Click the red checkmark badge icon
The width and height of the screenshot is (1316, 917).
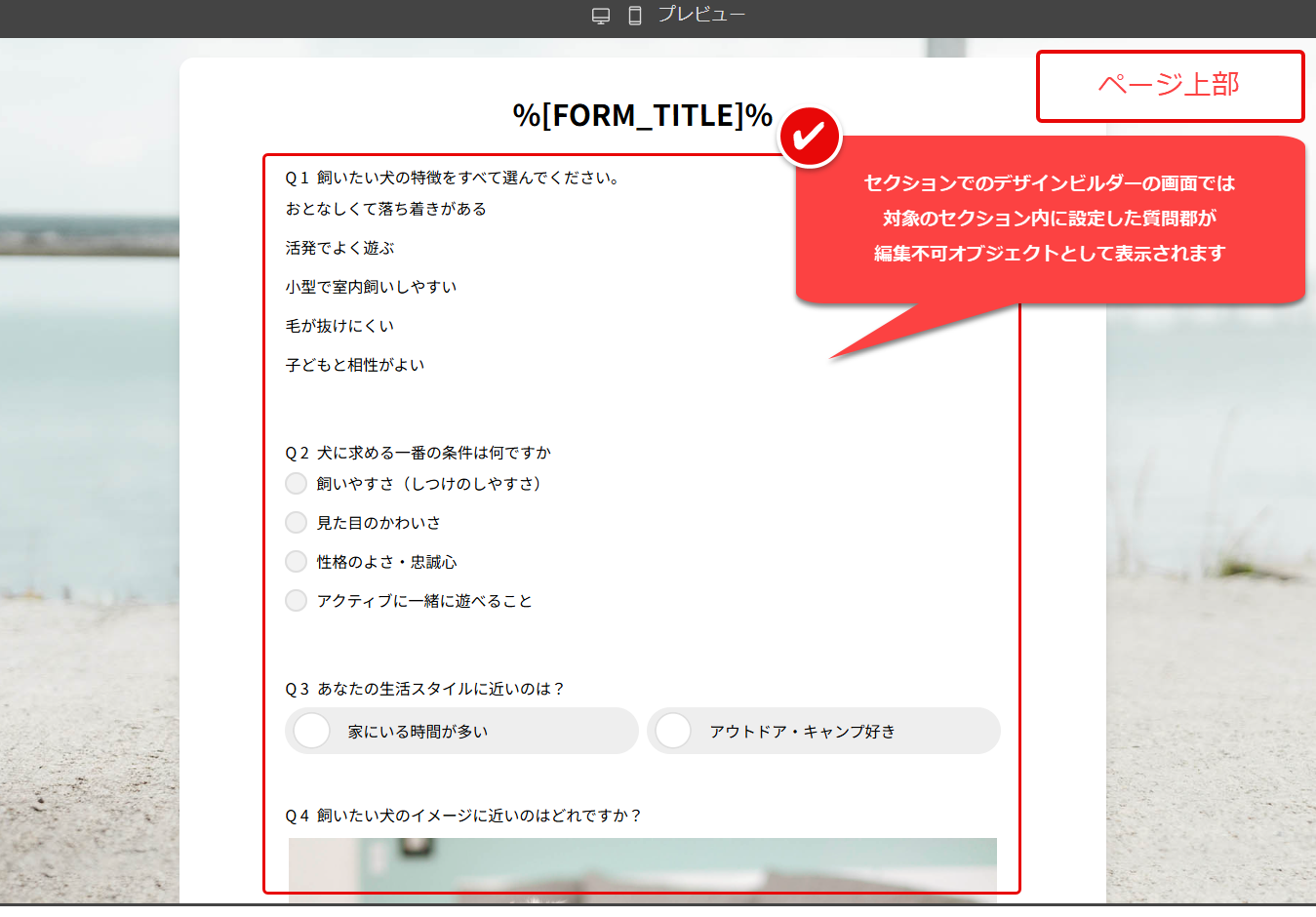click(x=808, y=137)
